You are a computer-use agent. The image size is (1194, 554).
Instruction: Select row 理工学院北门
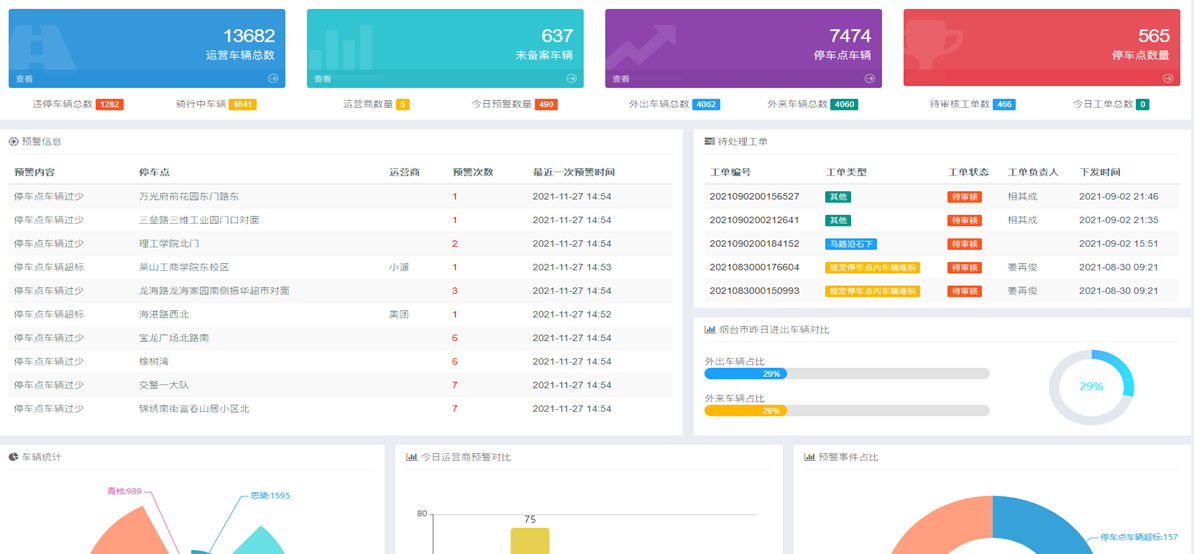340,244
